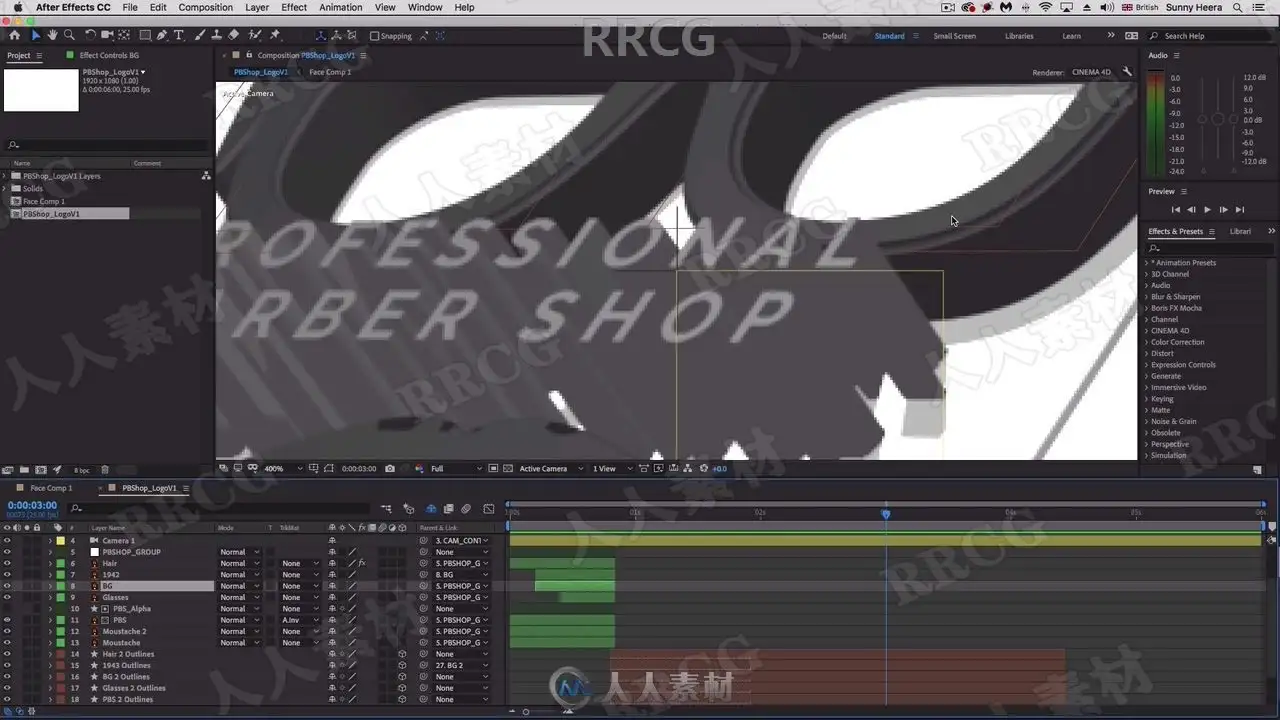The image size is (1280, 720).
Task: Select the Clone Stamp tool
Action: (217, 35)
